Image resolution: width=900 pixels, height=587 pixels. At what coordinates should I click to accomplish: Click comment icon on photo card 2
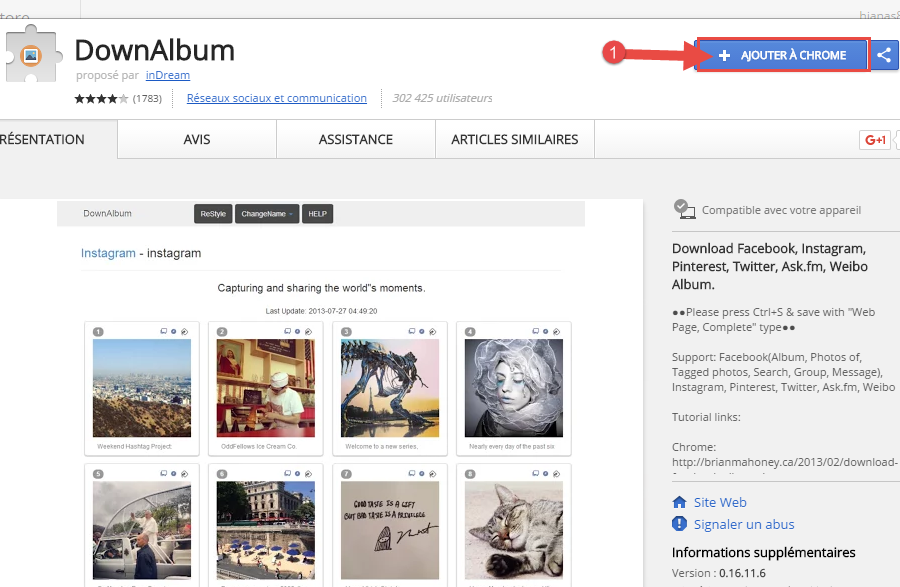[x=288, y=332]
